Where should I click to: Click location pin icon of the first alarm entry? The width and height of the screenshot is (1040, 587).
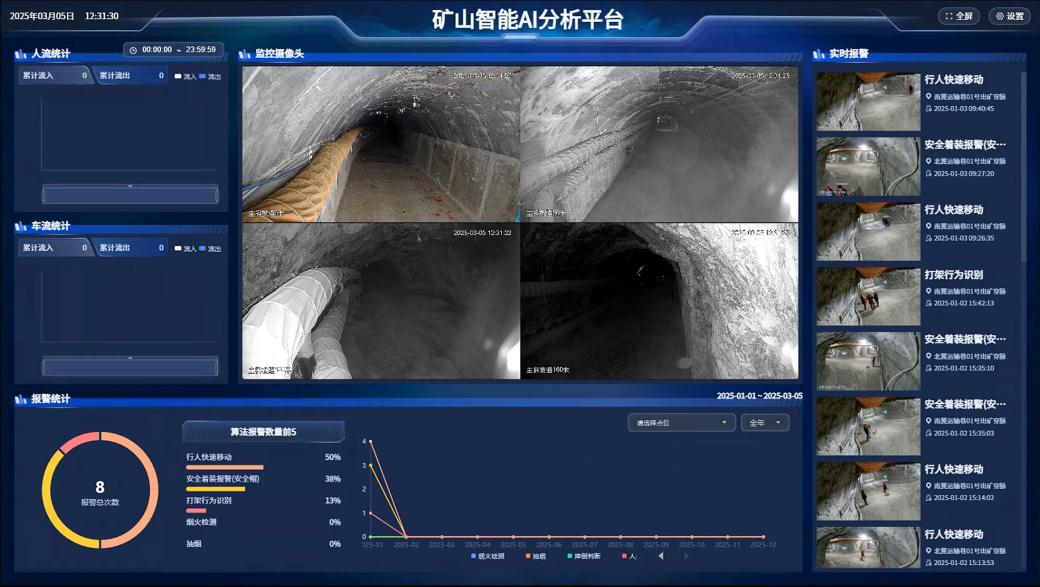click(x=929, y=97)
